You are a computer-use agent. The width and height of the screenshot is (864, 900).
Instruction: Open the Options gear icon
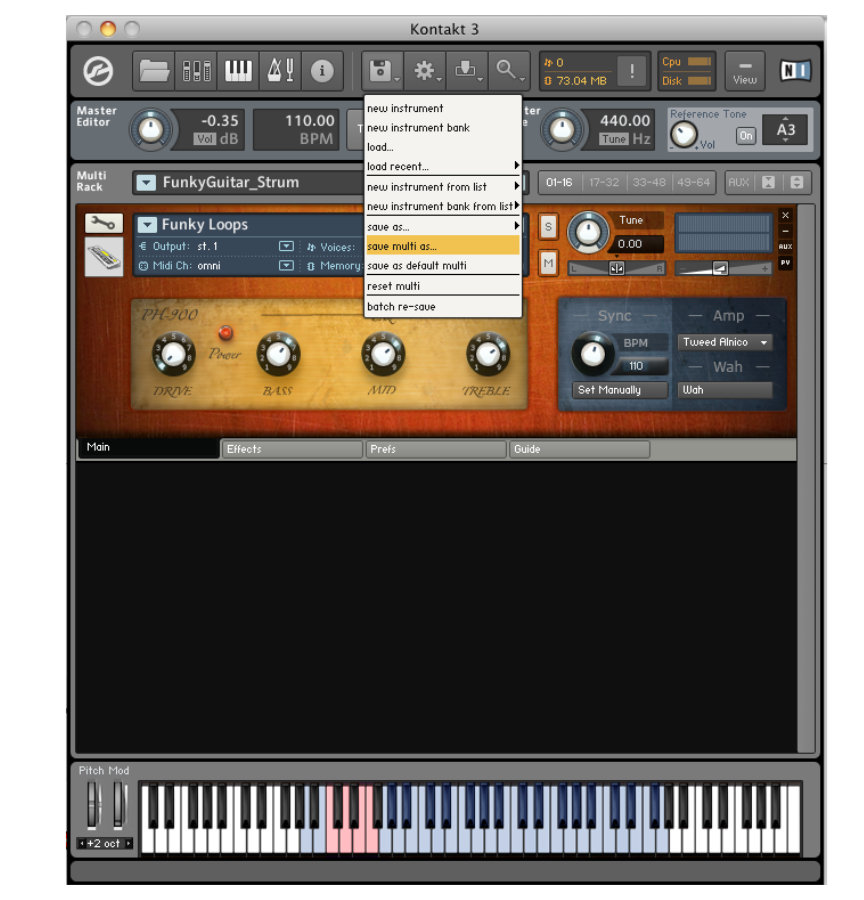click(x=425, y=71)
